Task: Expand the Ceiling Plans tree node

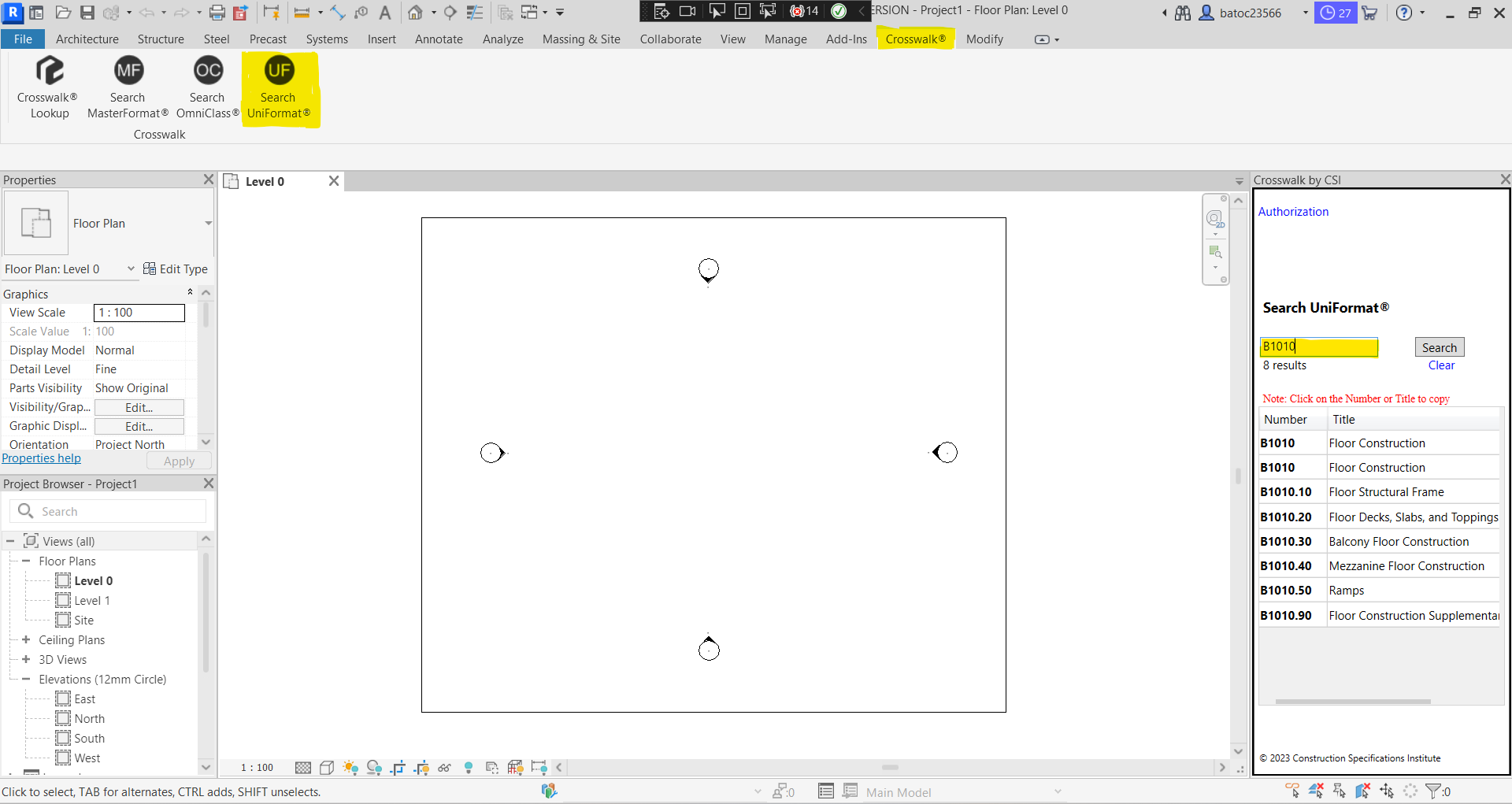Action: coord(26,640)
